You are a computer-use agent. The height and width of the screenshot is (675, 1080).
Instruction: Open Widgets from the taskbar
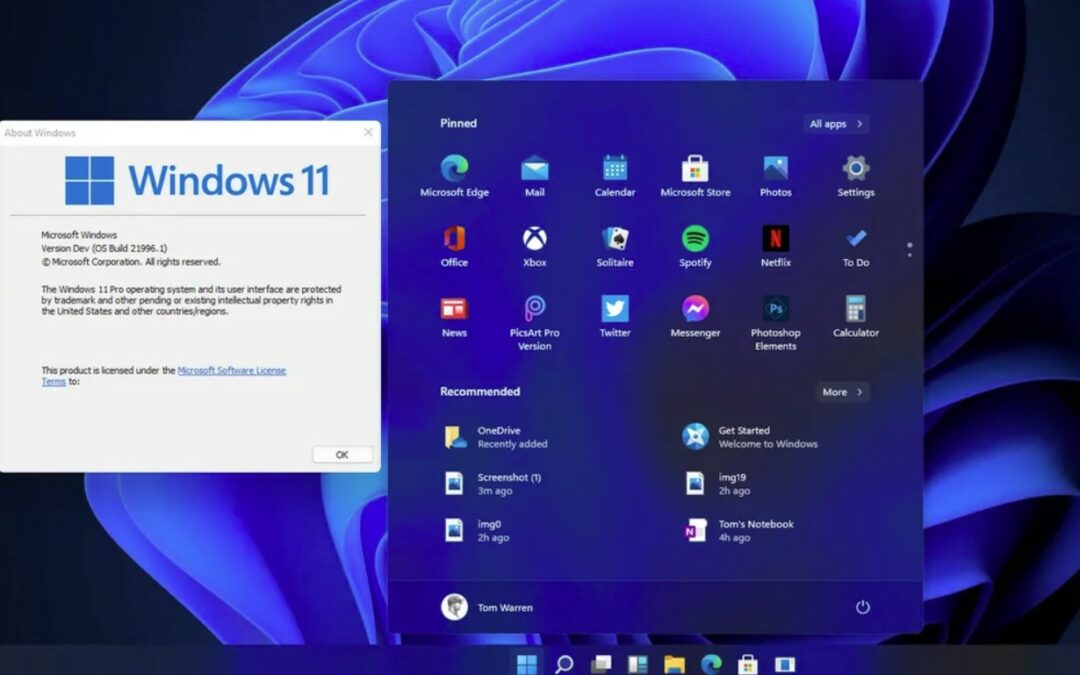(637, 664)
